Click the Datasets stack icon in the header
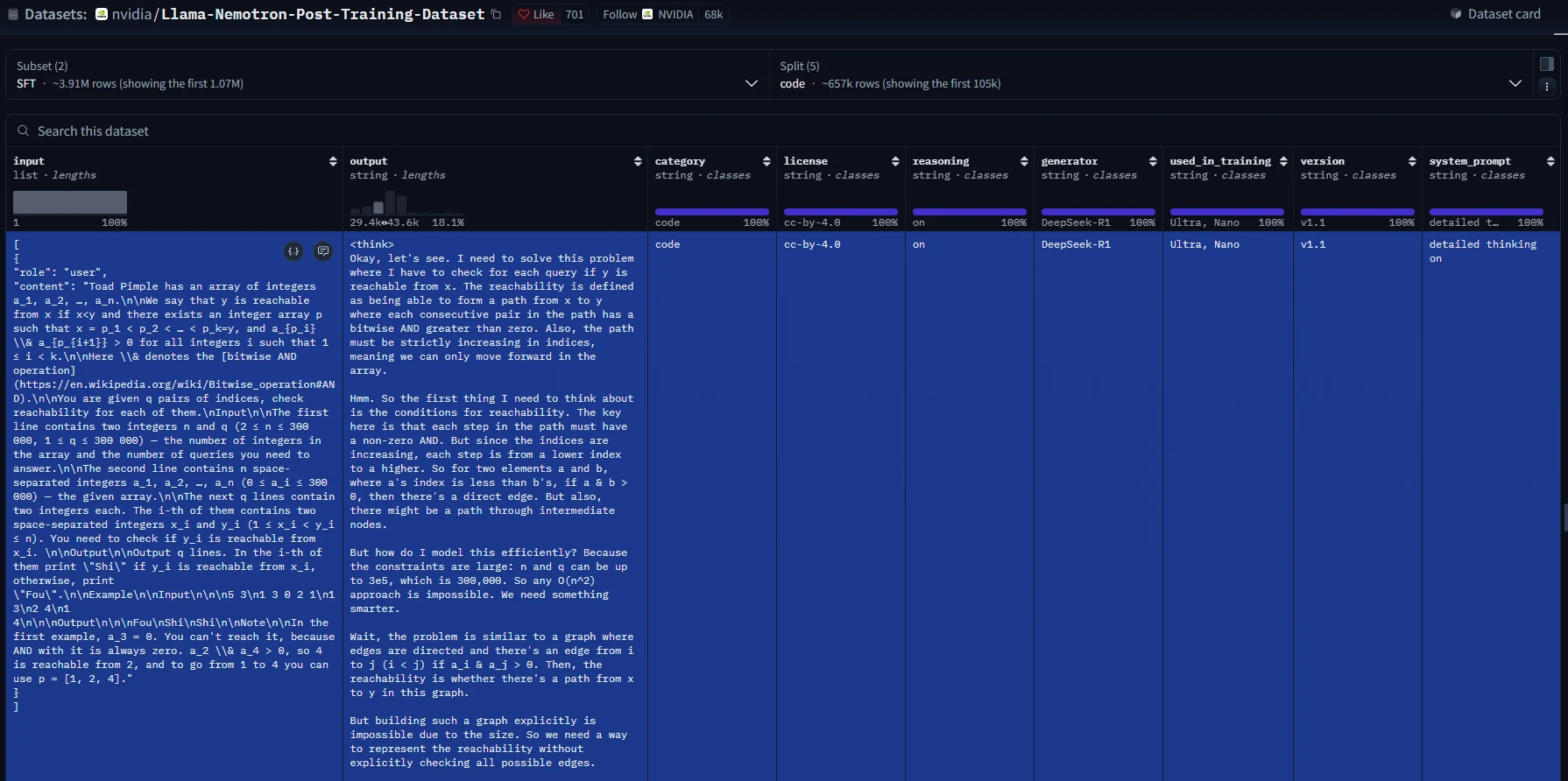 [x=13, y=14]
